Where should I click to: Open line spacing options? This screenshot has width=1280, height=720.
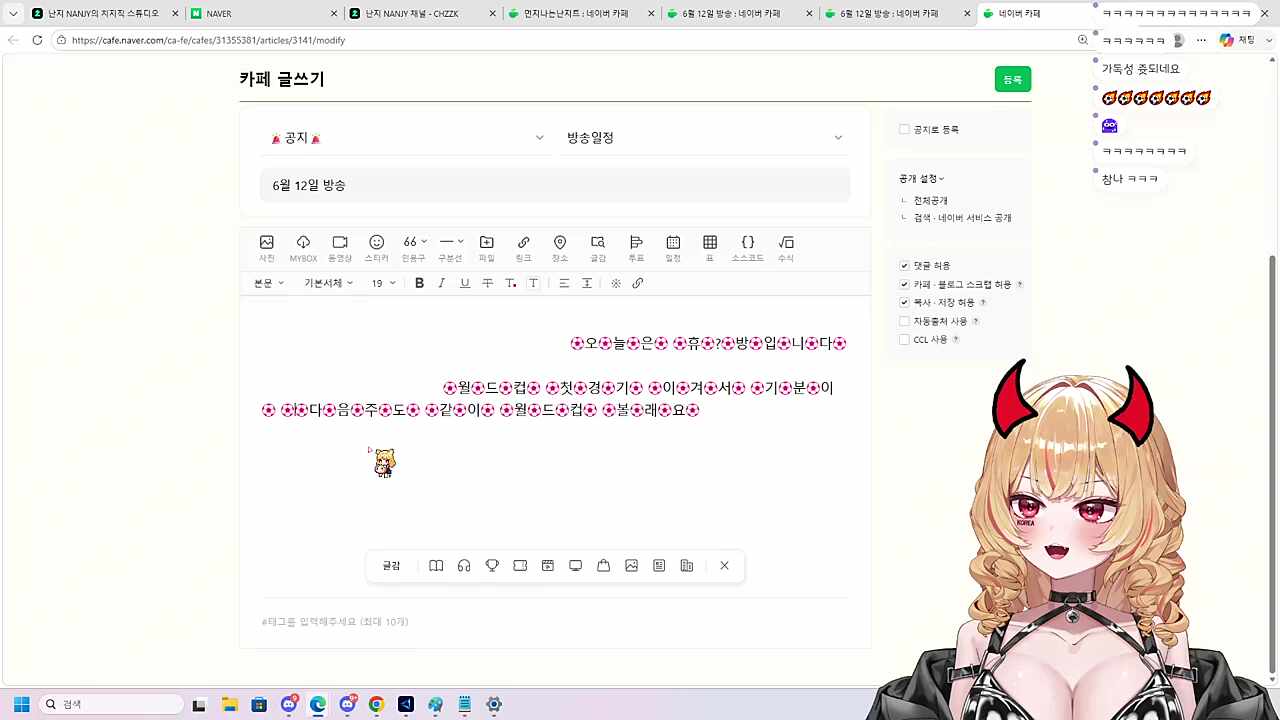point(587,283)
